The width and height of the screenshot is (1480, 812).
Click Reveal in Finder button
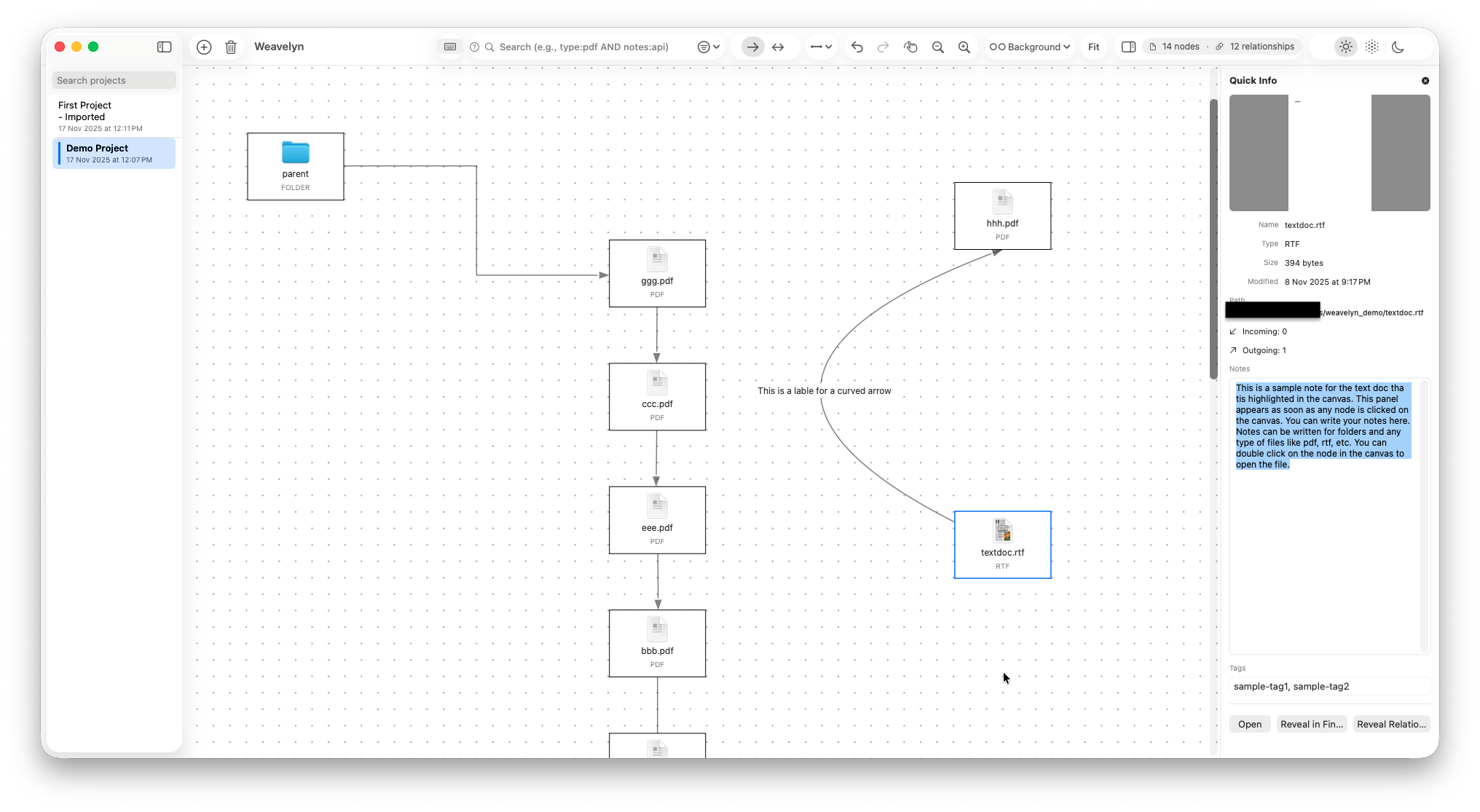[1312, 724]
